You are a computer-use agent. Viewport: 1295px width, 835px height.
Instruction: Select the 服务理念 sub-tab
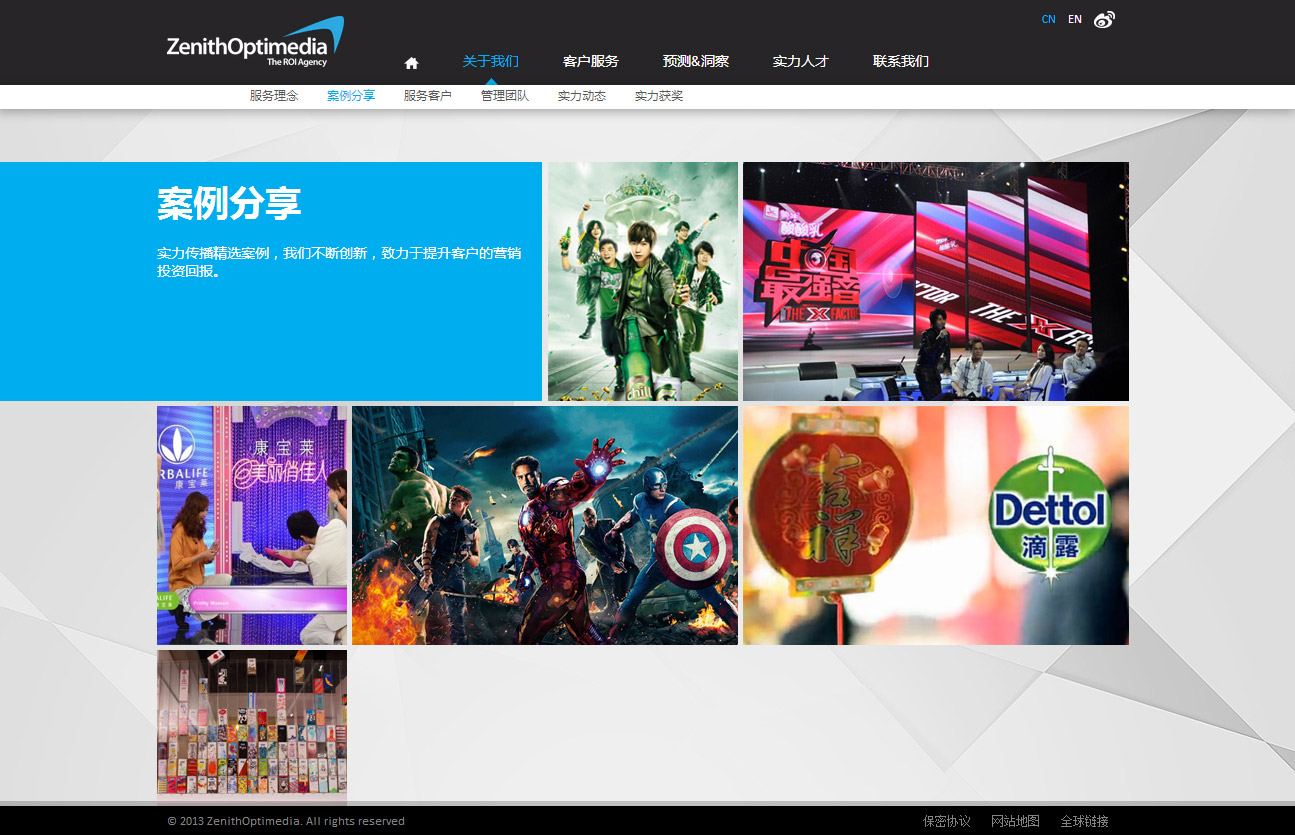coord(274,96)
